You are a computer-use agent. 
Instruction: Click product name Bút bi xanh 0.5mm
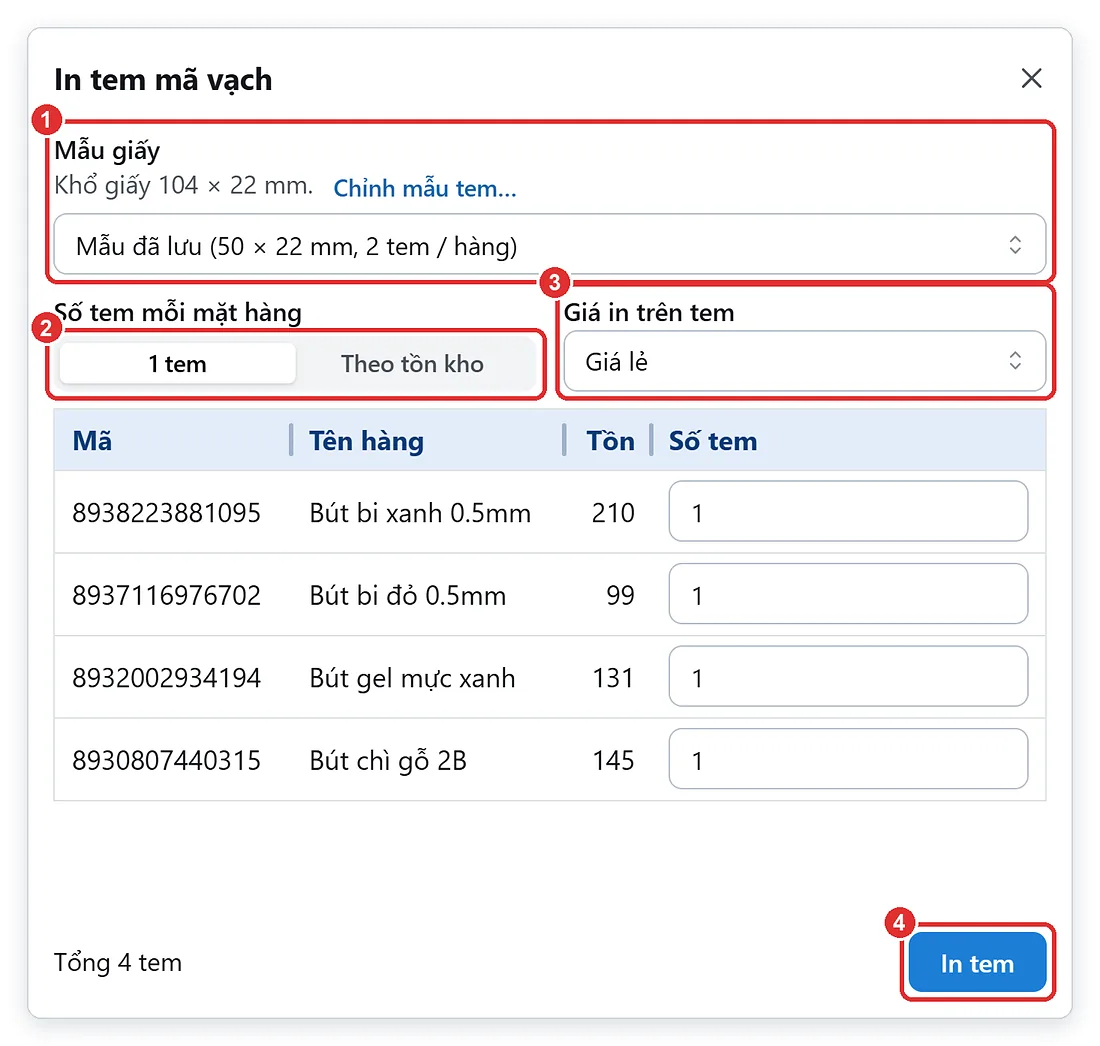420,513
